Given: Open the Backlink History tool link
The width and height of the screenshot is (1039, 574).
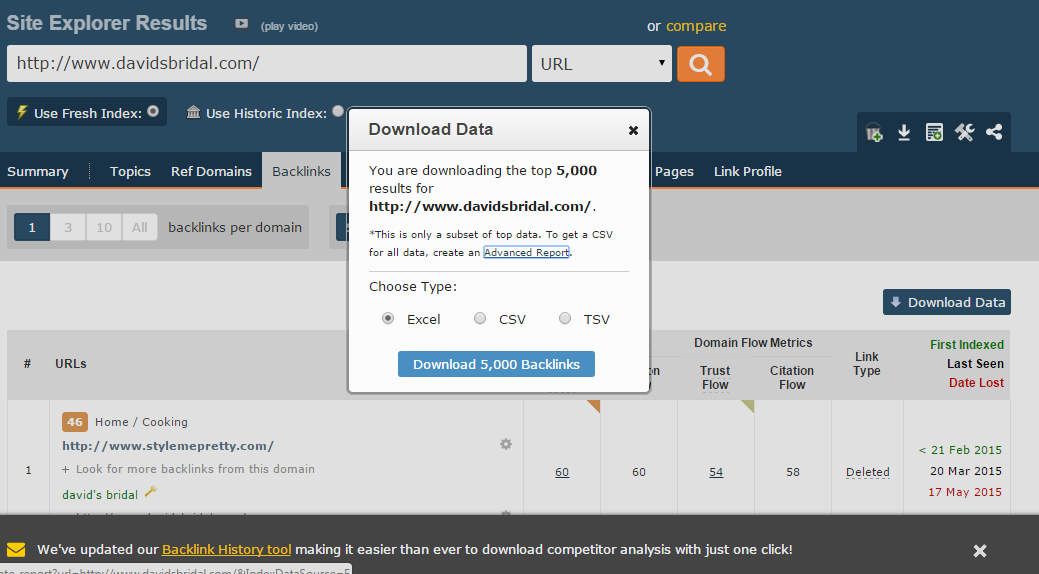Looking at the screenshot, I should tap(227, 549).
